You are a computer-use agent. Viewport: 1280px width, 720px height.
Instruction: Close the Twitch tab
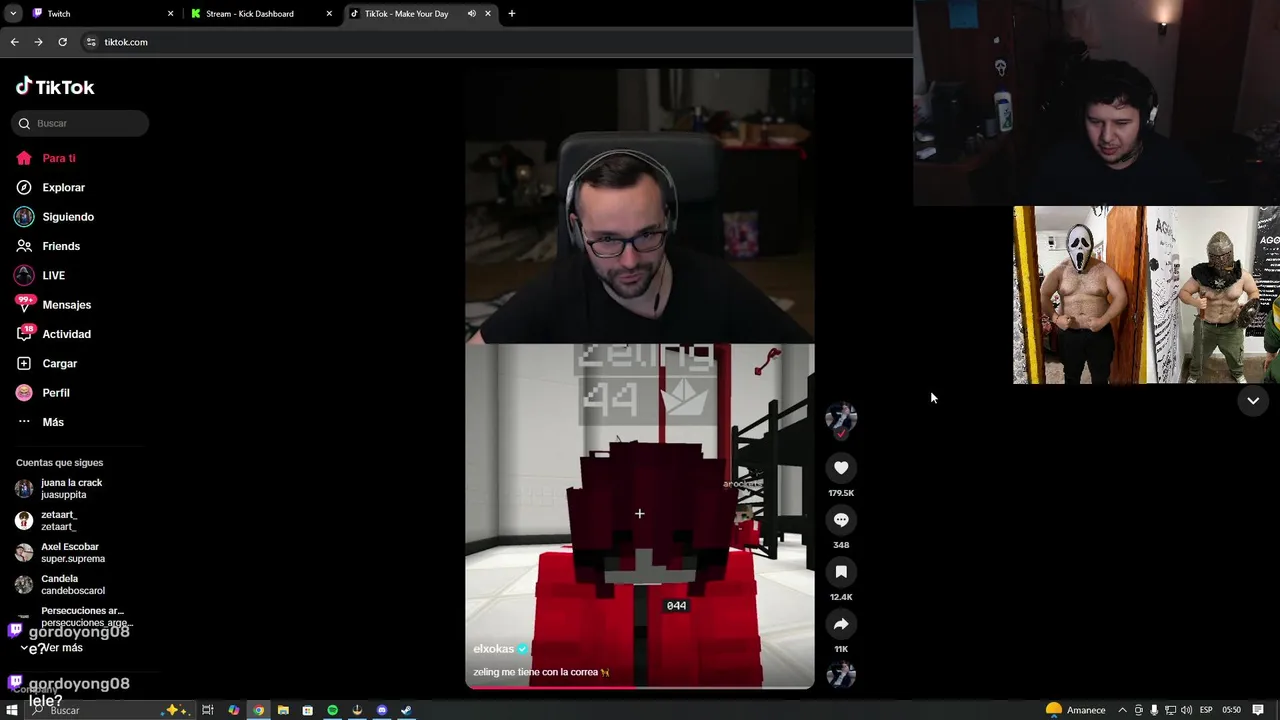[170, 14]
